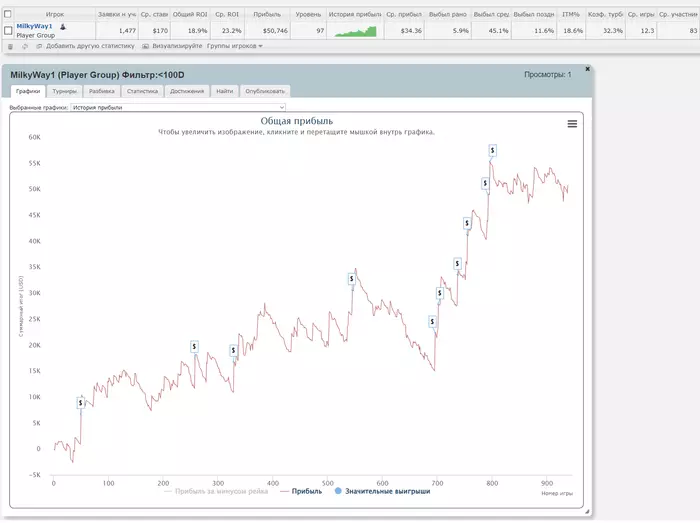Open the Опубликовать tab
The width and height of the screenshot is (700, 523).
tap(265, 91)
